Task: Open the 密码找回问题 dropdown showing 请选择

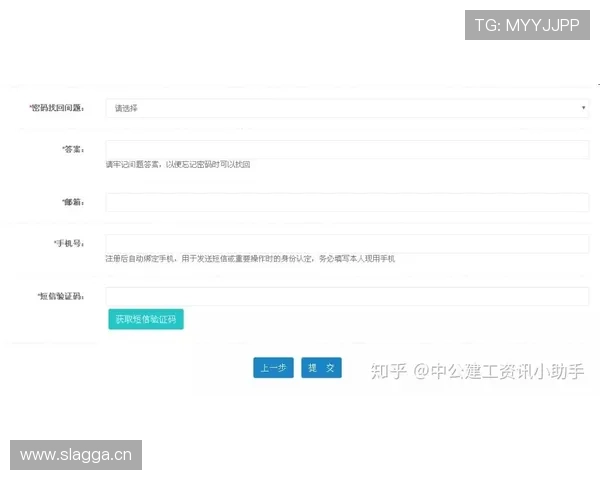Action: click(347, 108)
